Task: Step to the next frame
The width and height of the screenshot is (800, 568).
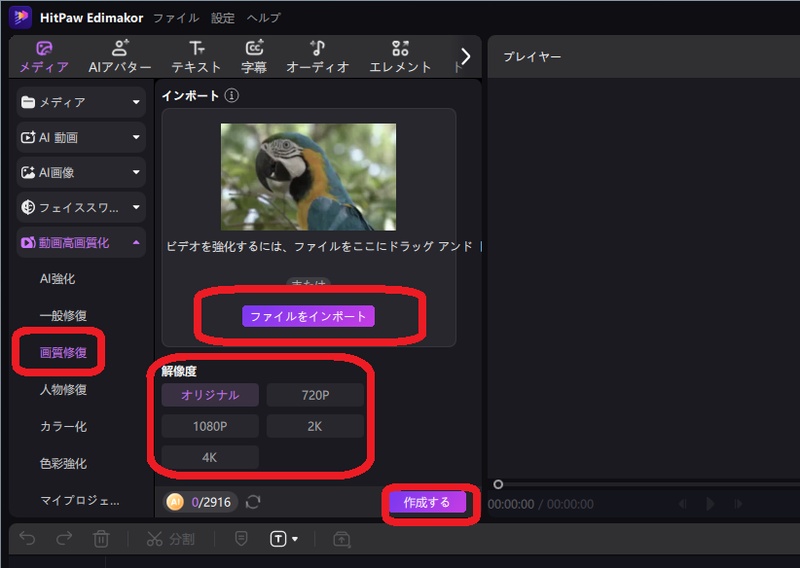Action: click(737, 504)
